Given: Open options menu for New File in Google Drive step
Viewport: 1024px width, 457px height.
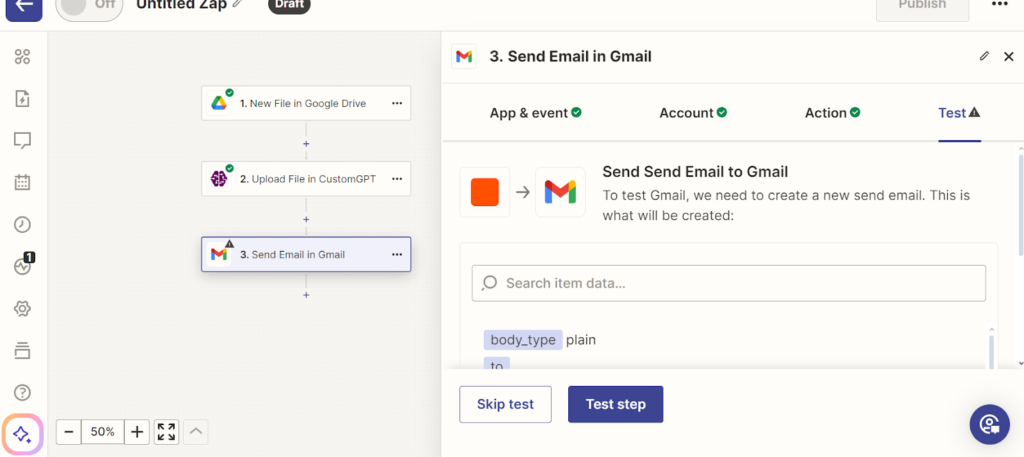Looking at the screenshot, I should point(397,103).
